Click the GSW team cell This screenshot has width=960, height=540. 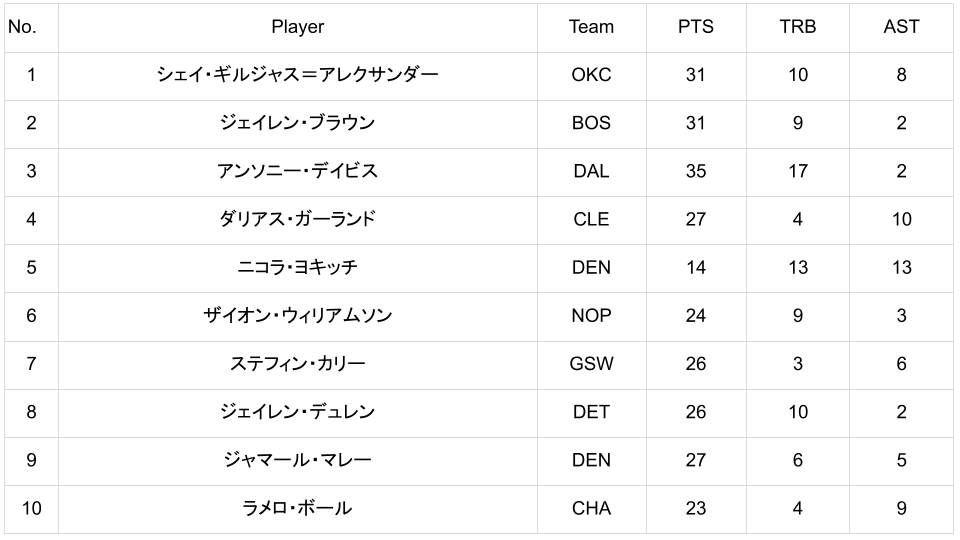click(x=591, y=363)
